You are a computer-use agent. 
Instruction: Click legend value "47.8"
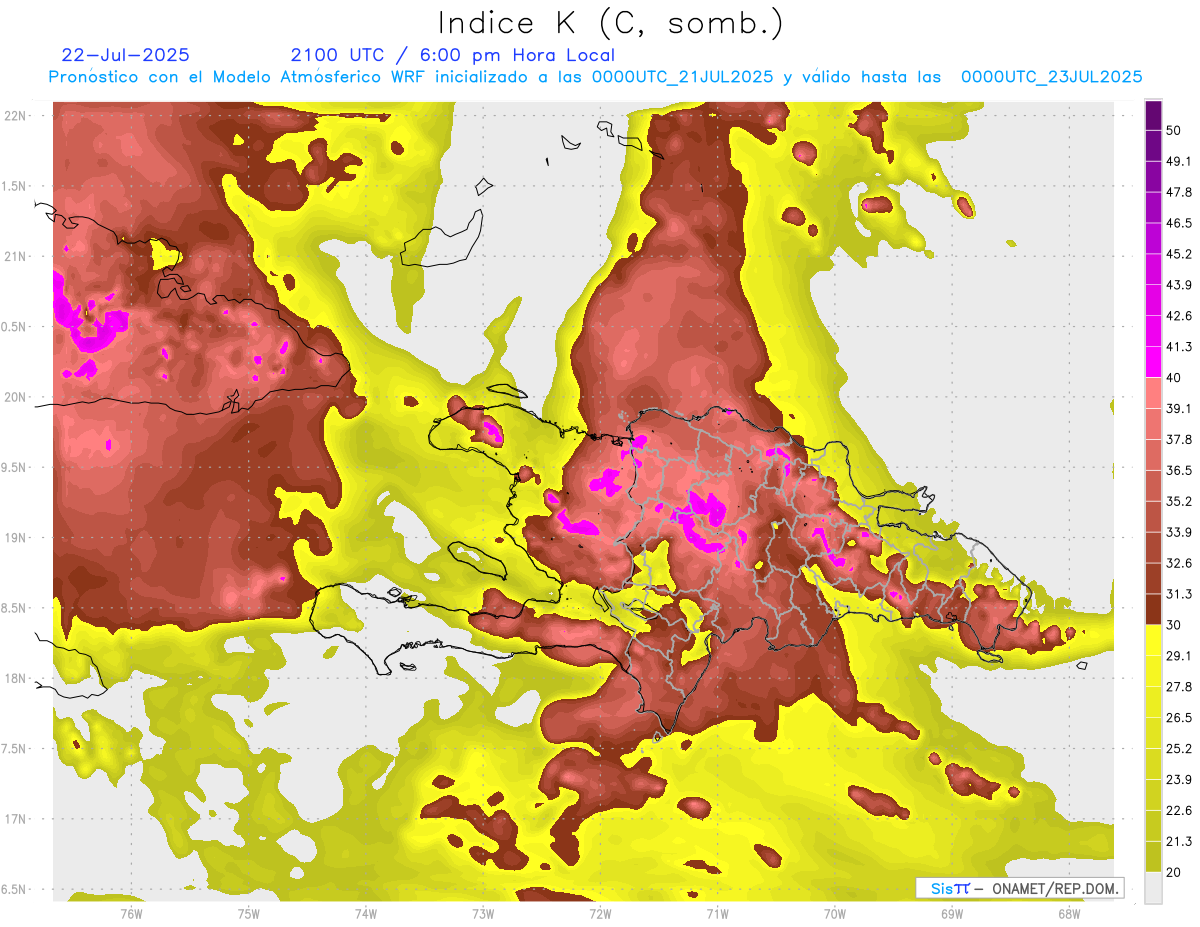pyautogui.click(x=1178, y=192)
